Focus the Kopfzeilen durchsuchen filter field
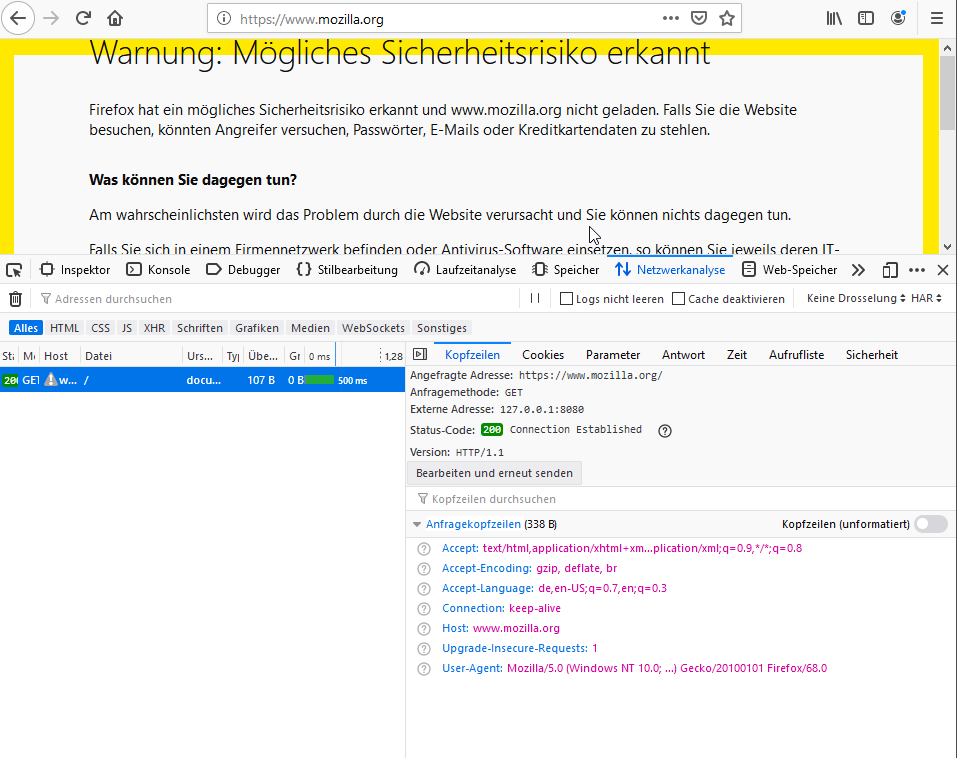Image resolution: width=957 pixels, height=758 pixels. 681,499
